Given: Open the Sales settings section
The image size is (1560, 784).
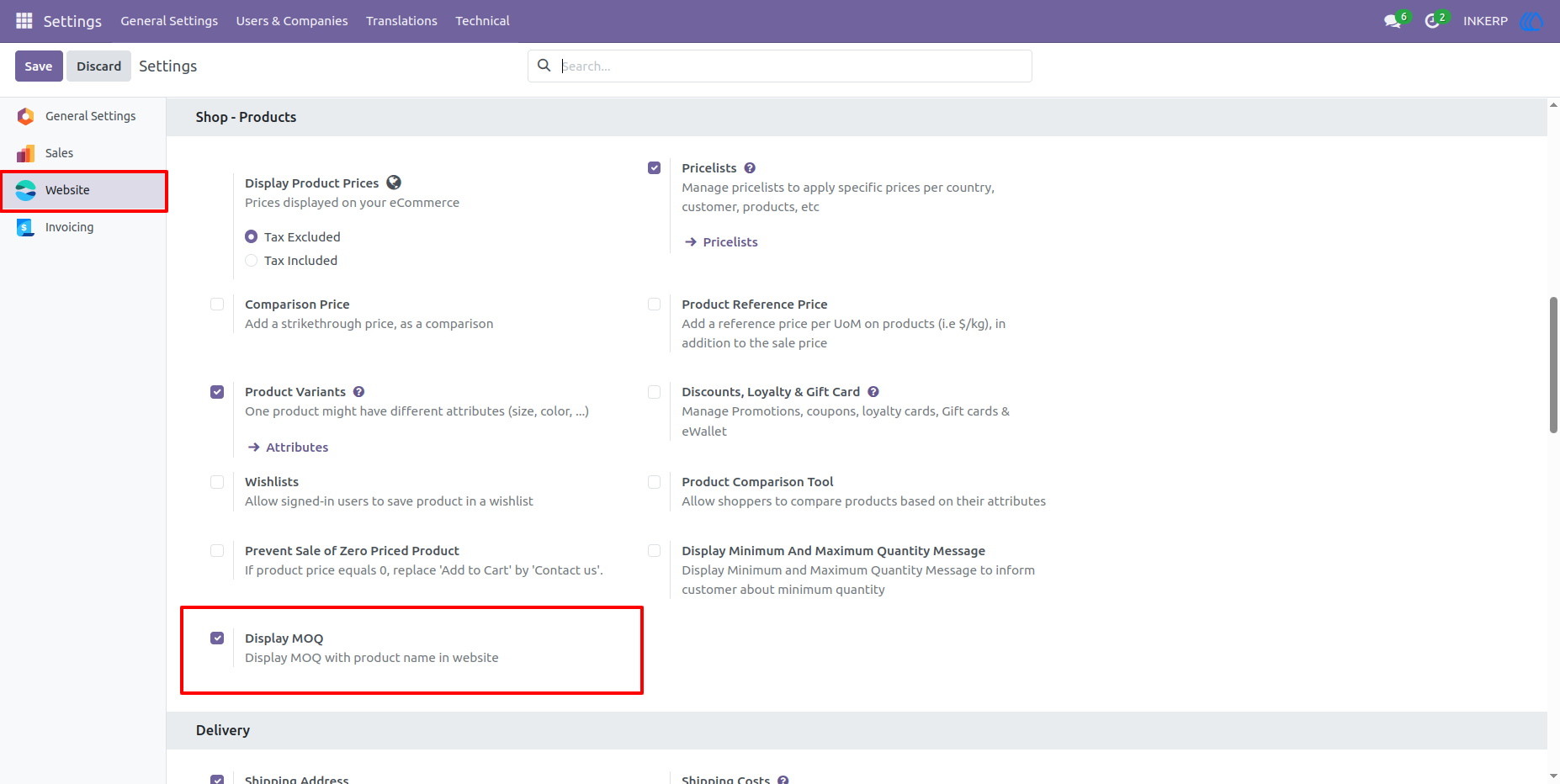Looking at the screenshot, I should [x=83, y=153].
